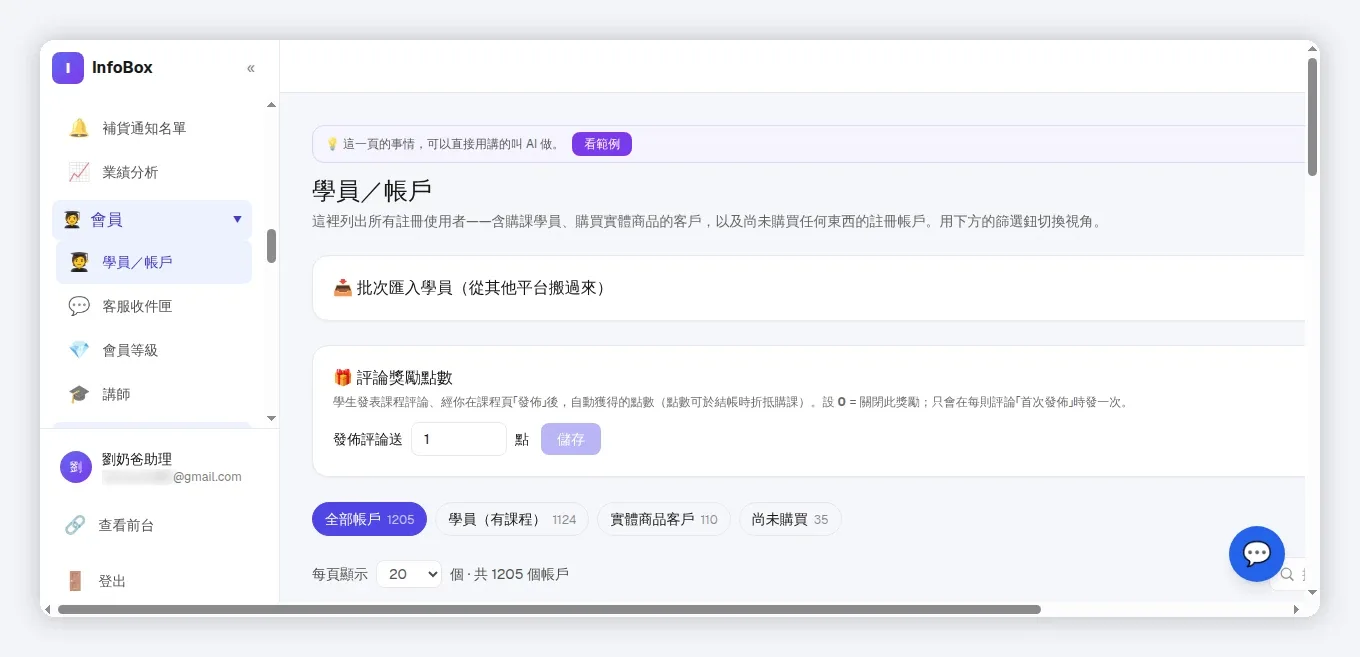
Task: Click the chart icon beside 業績分析
Action: pyautogui.click(x=79, y=172)
